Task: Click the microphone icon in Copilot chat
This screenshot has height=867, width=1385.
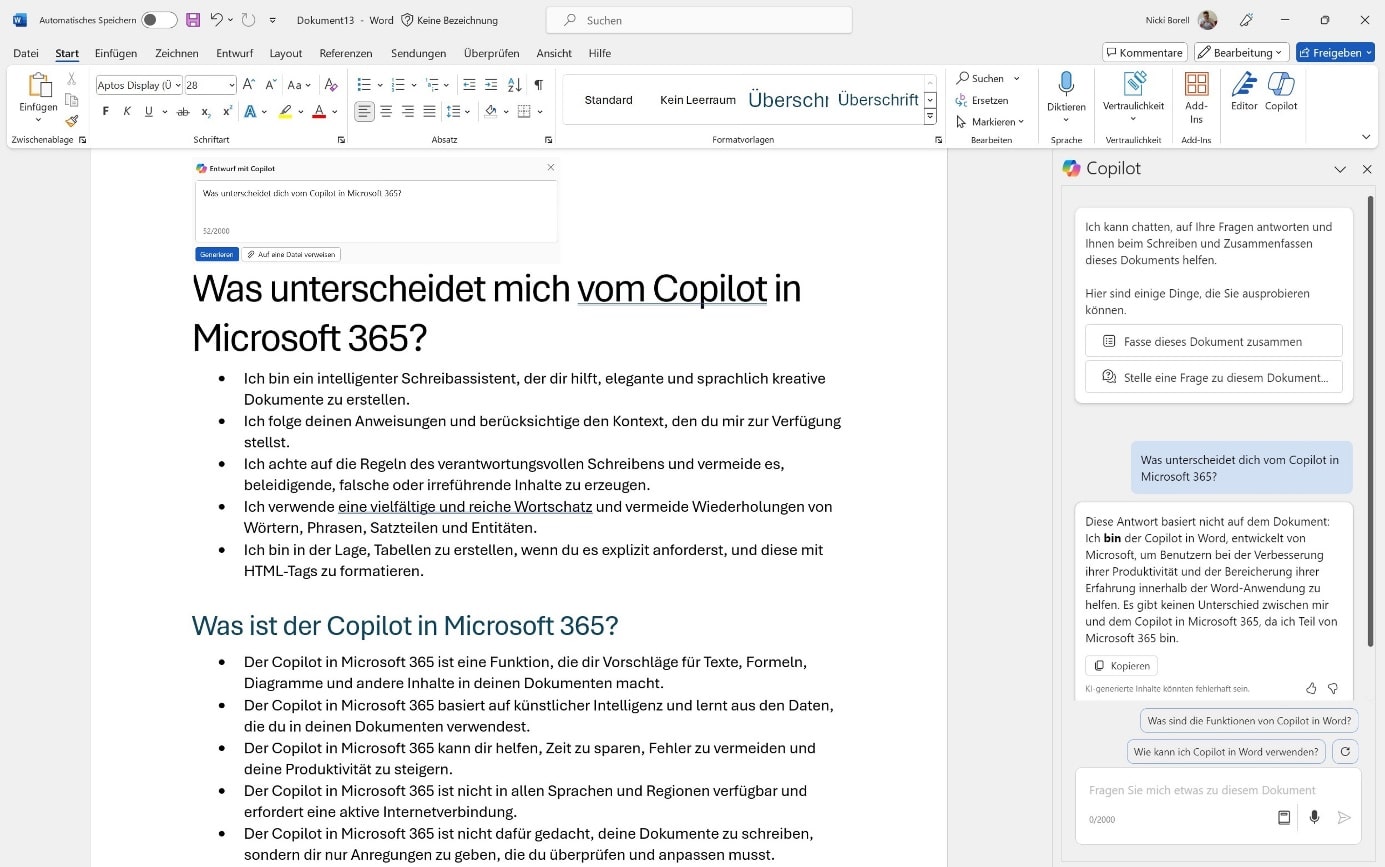Action: (1314, 818)
